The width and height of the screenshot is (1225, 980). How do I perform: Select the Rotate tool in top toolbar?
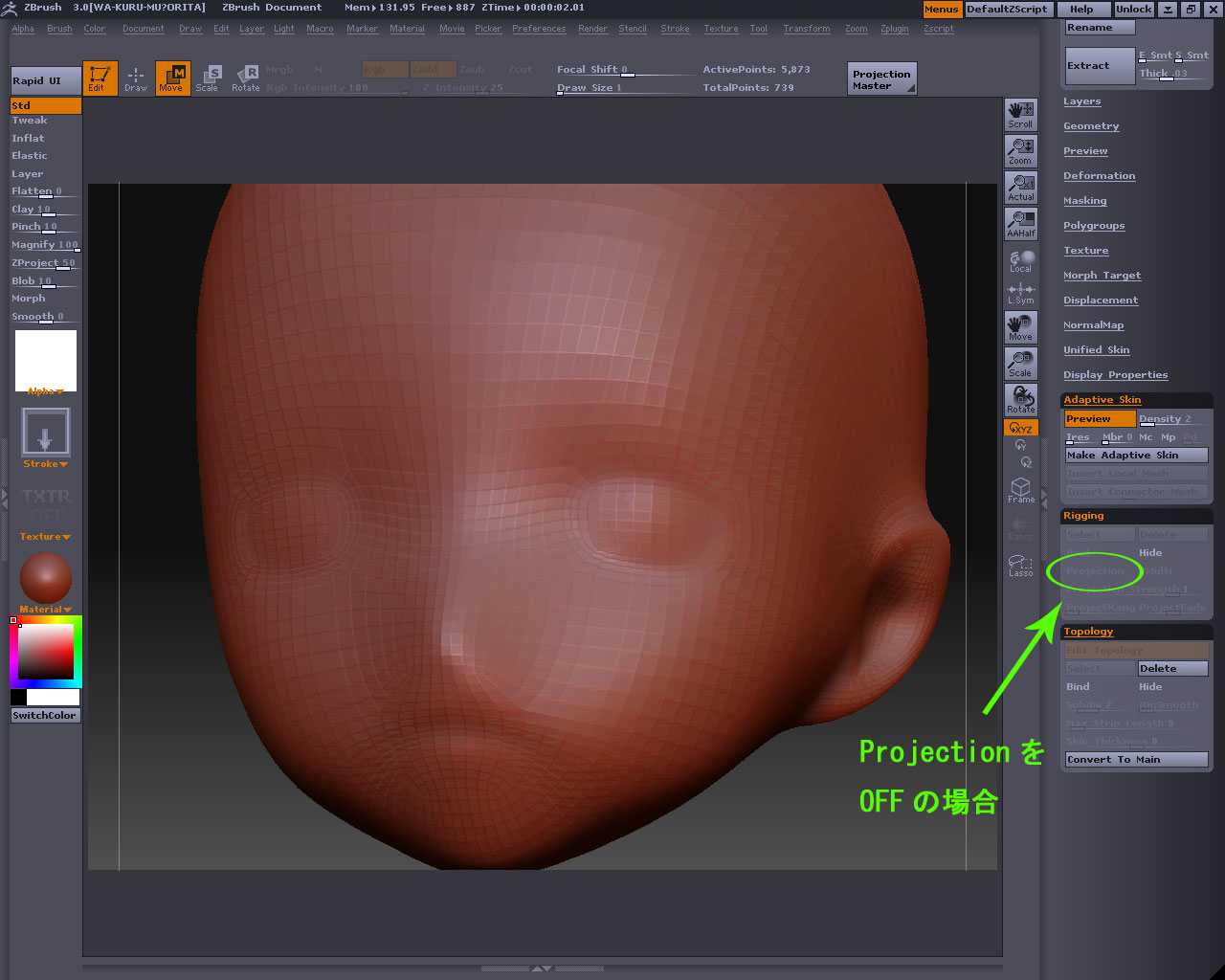[x=246, y=78]
